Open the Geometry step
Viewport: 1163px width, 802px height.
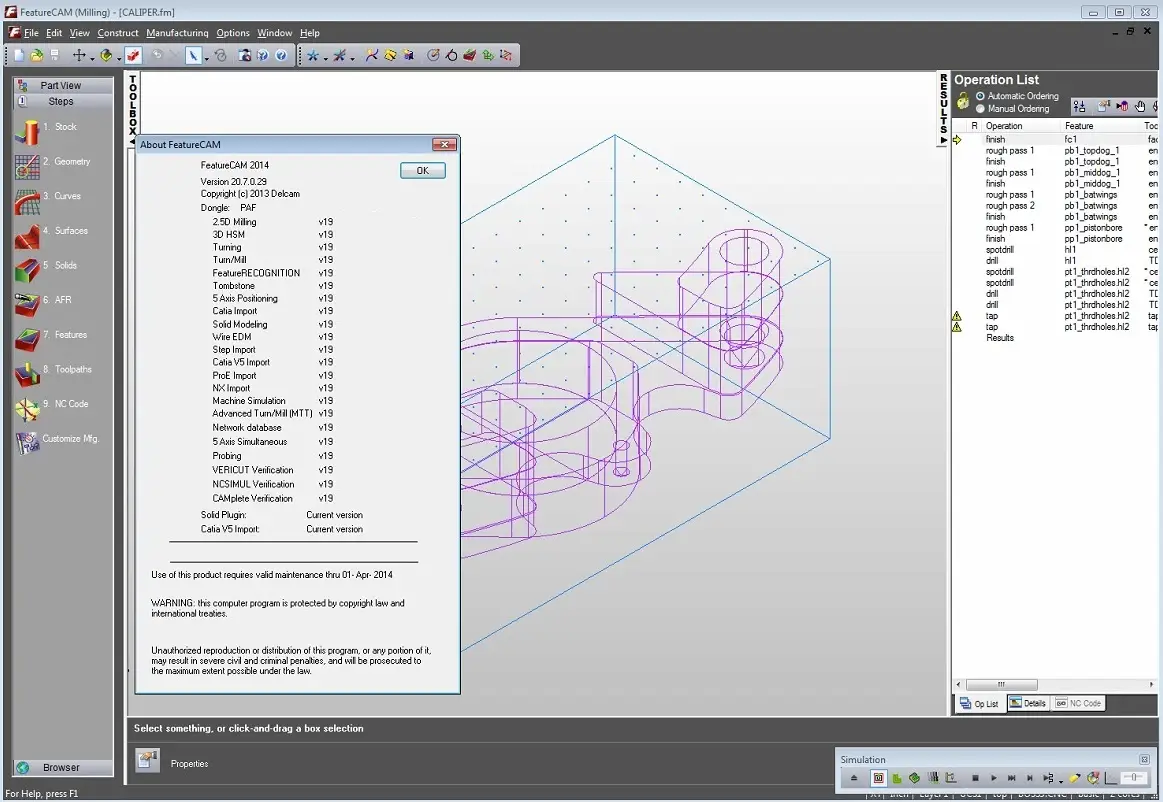(x=52, y=165)
